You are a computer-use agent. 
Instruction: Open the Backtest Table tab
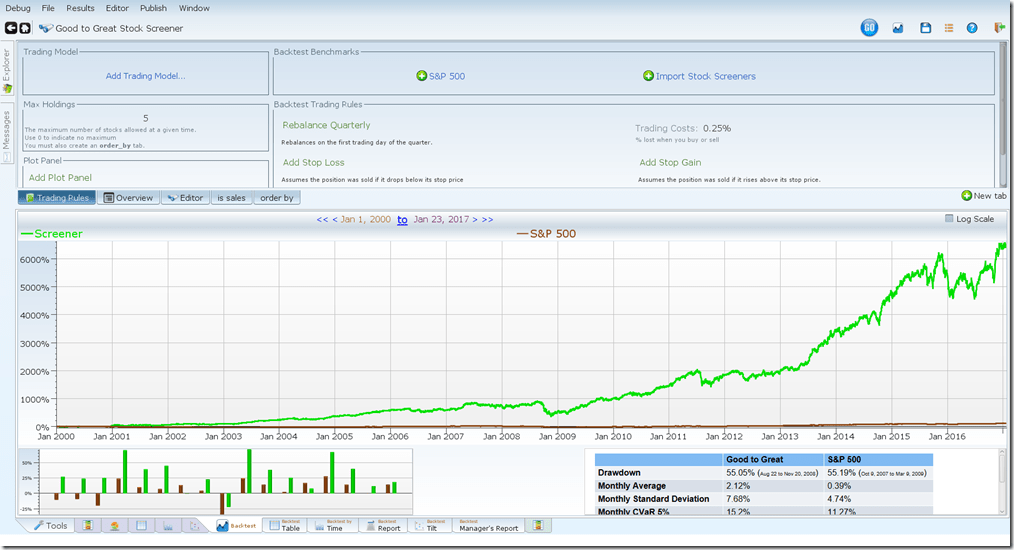(x=285, y=525)
